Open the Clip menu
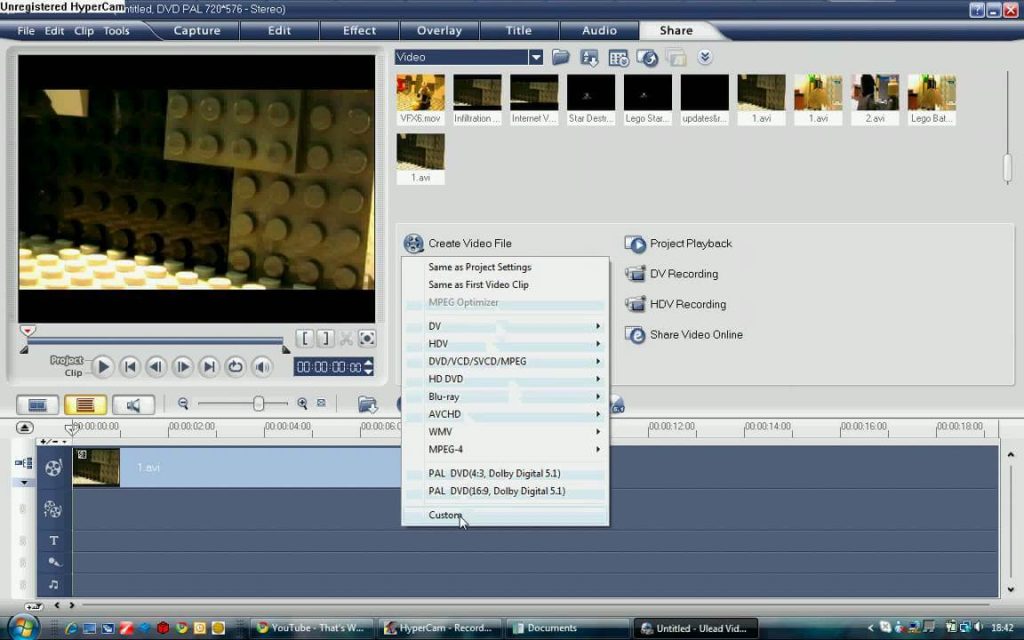1024x640 pixels. 84,30
